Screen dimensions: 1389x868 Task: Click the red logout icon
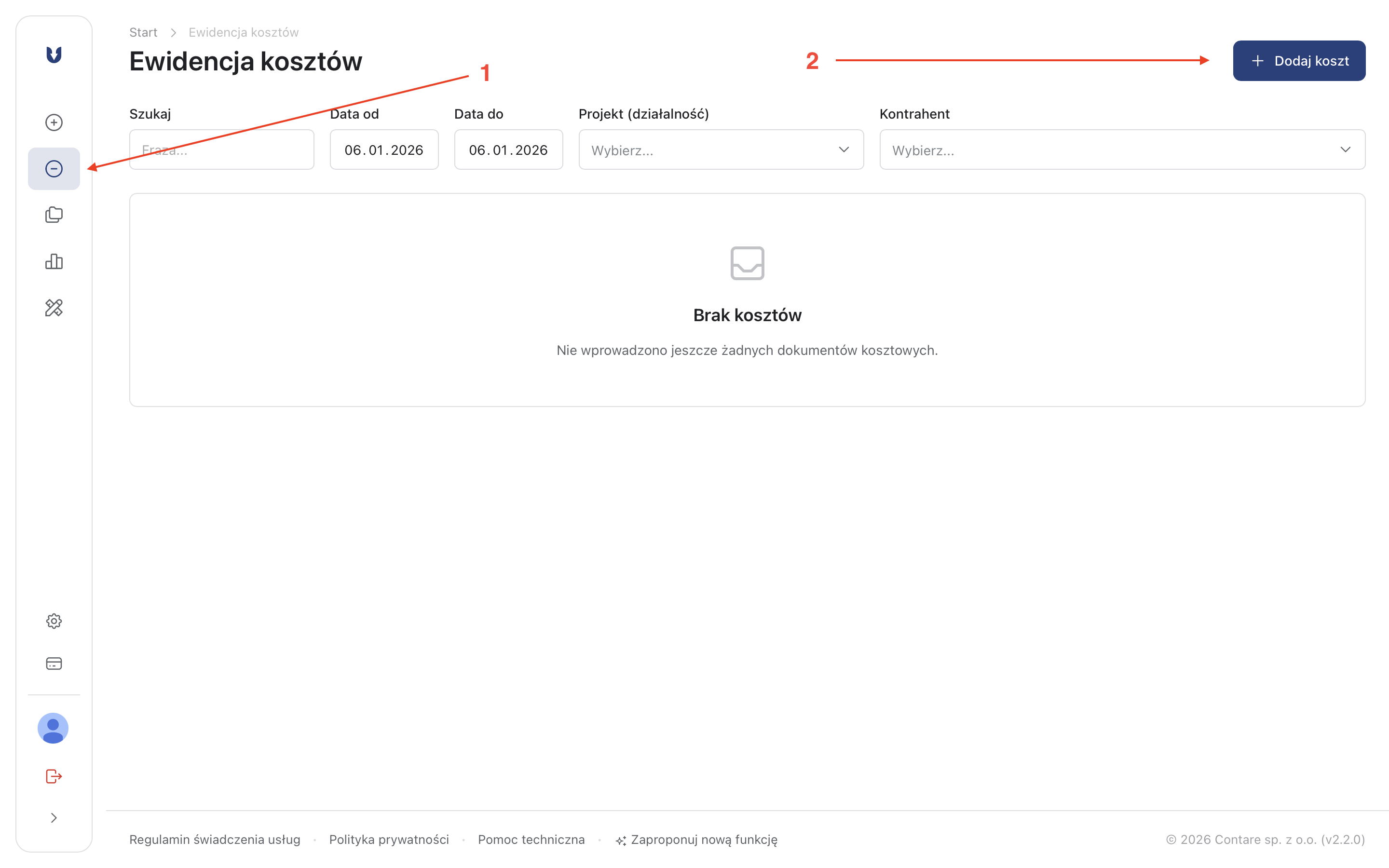pyautogui.click(x=54, y=776)
